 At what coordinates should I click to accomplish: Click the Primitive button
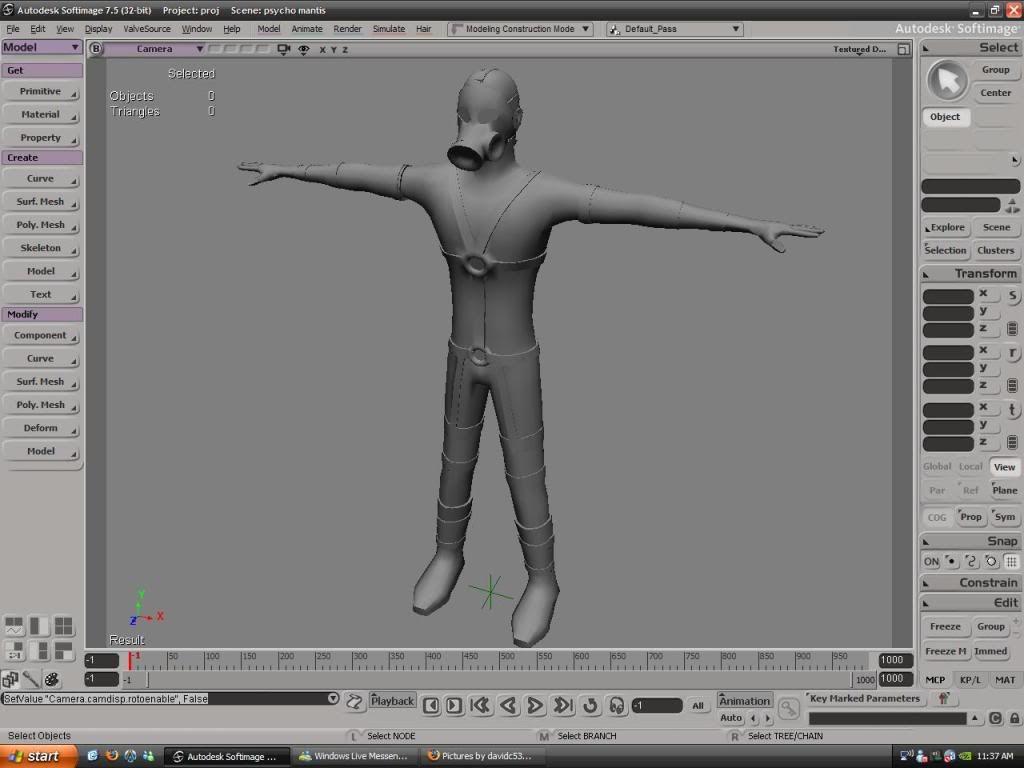tap(41, 91)
